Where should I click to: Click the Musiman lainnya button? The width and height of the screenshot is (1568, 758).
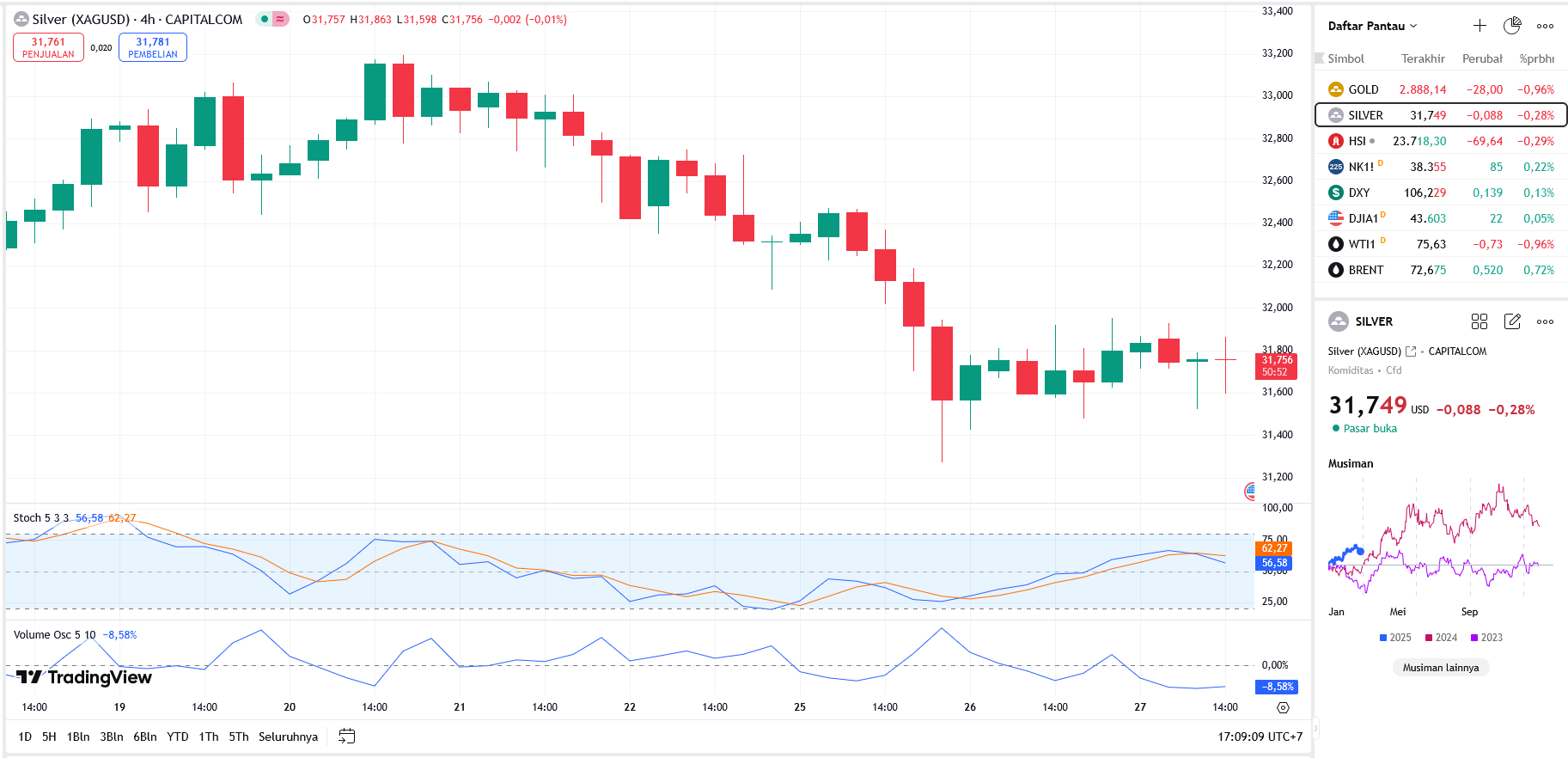(x=1441, y=668)
